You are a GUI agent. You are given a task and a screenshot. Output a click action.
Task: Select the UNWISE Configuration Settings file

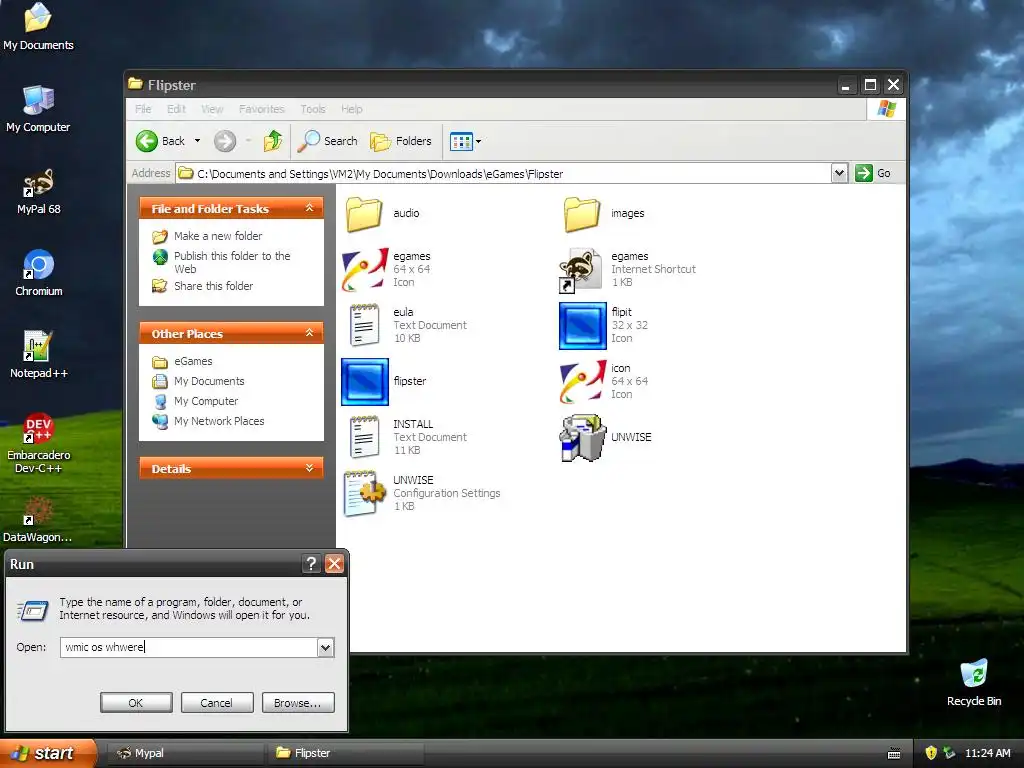click(x=422, y=493)
